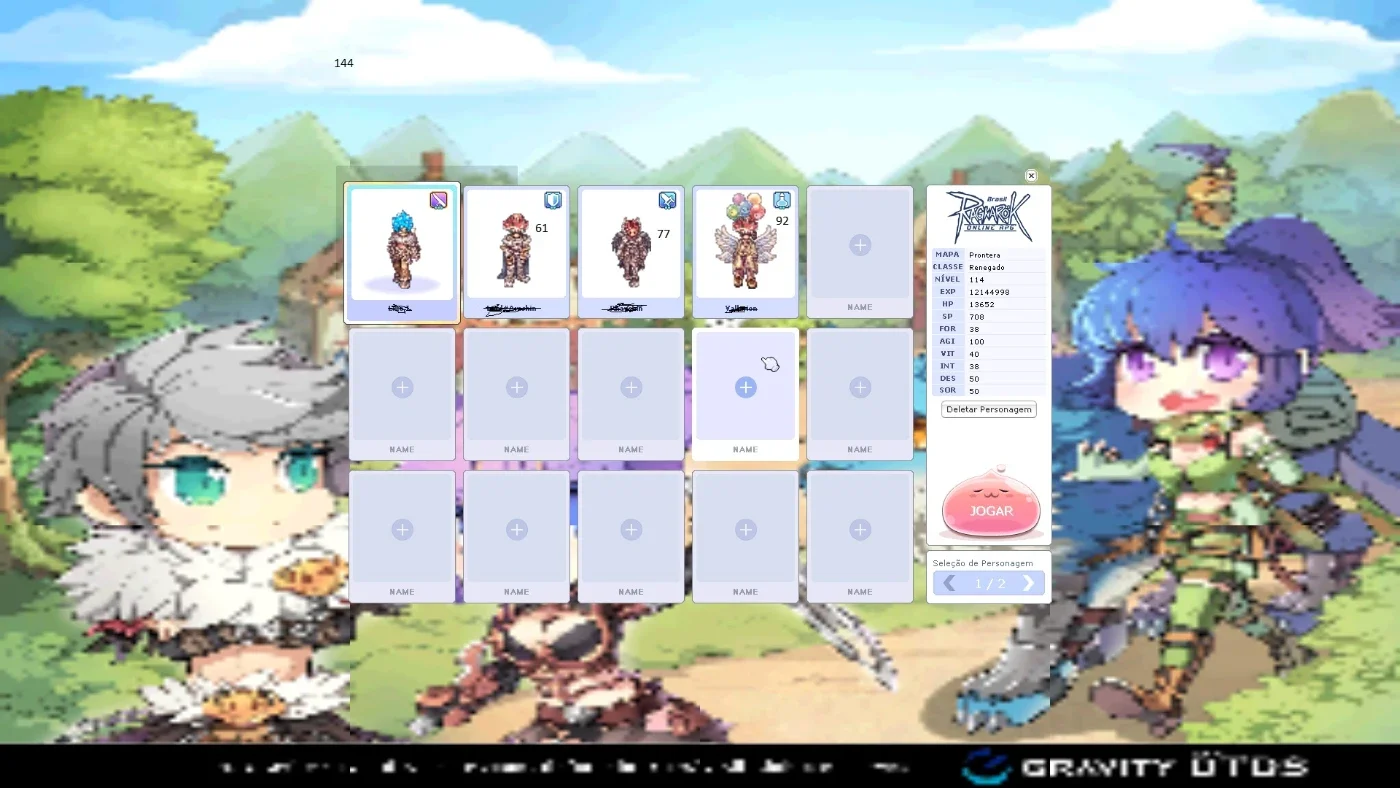The width and height of the screenshot is (1400, 788).
Task: Click the SOR stat label
Action: point(947,391)
